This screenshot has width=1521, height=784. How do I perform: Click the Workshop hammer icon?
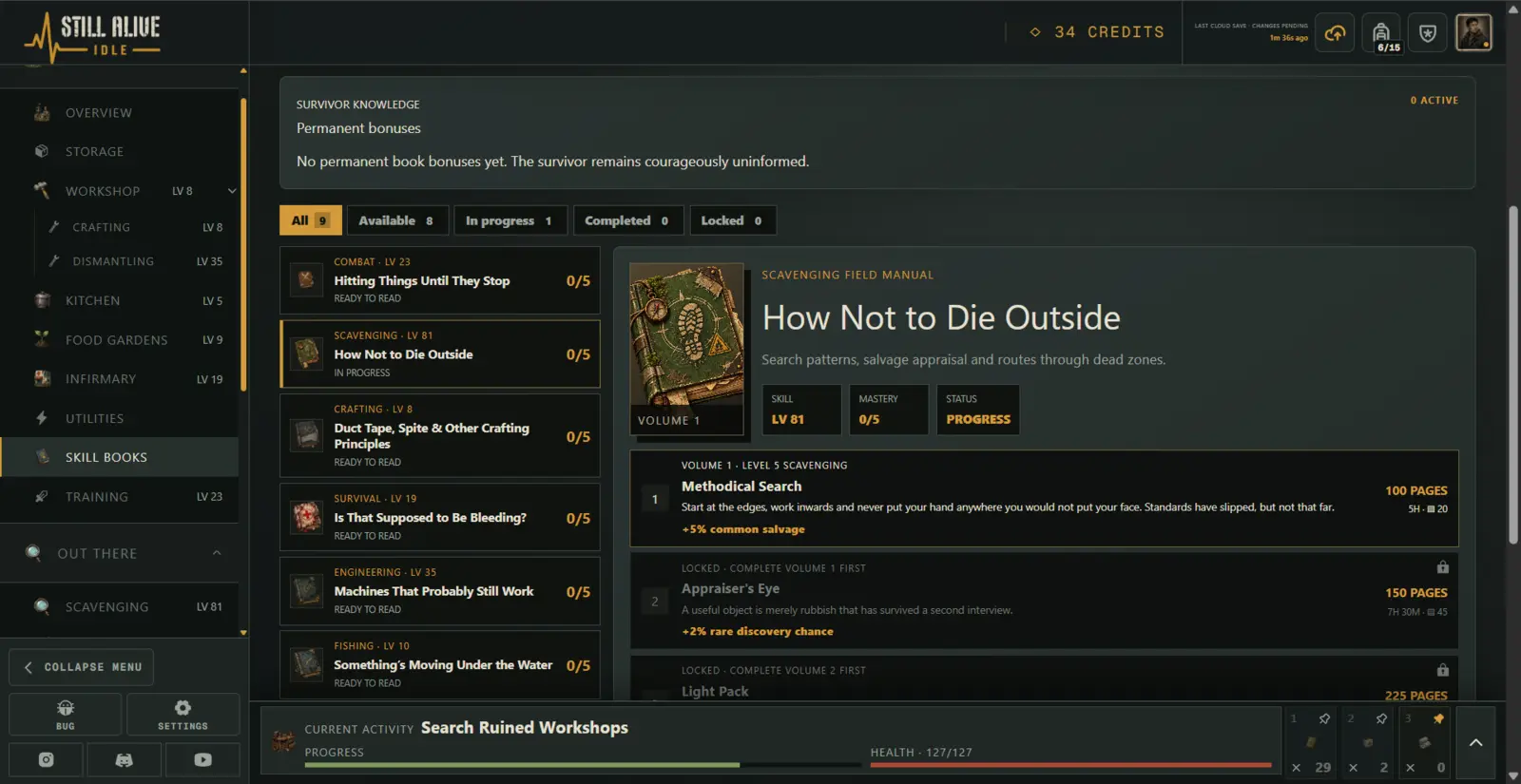point(42,190)
